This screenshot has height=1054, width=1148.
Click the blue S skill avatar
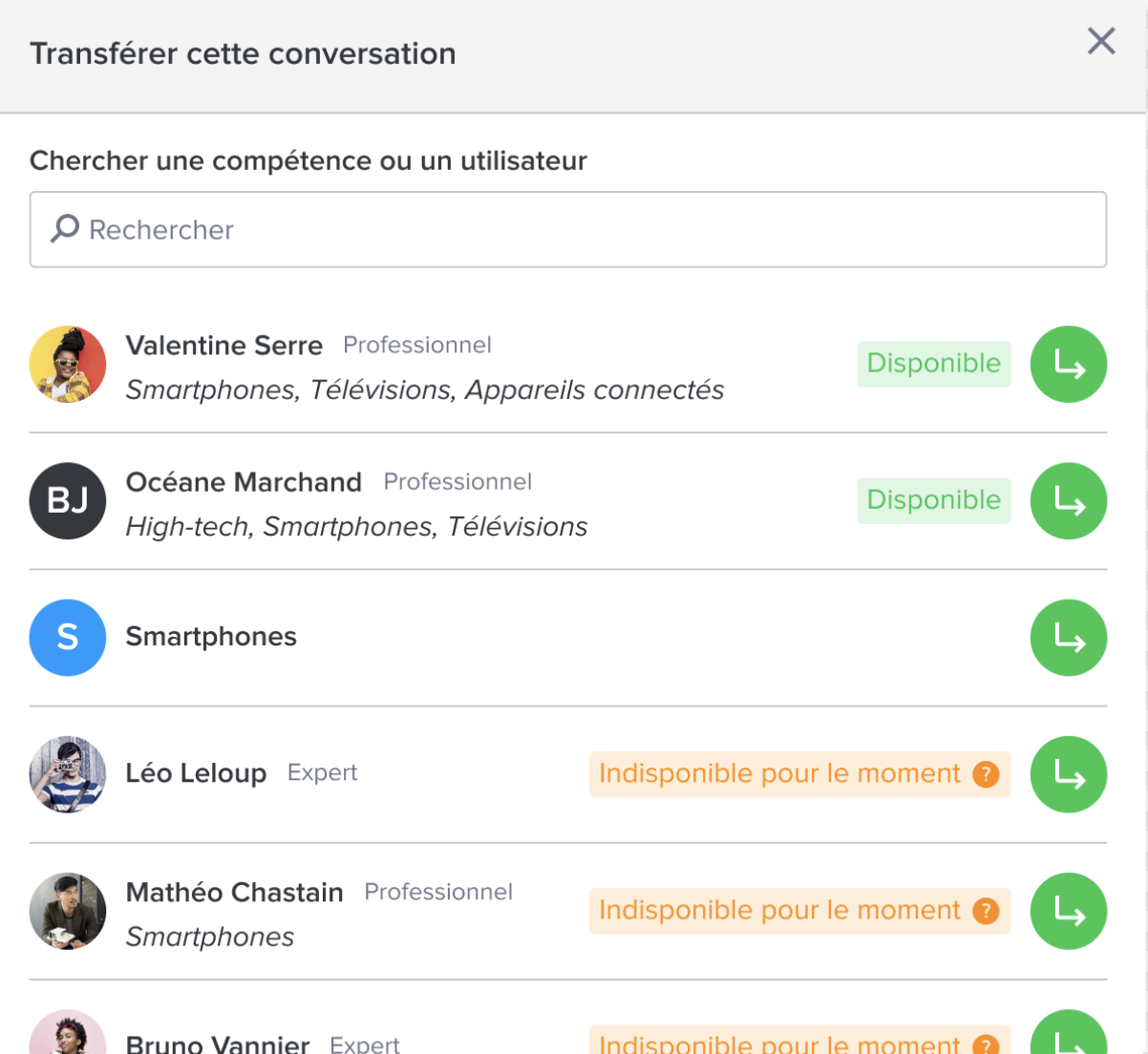[x=68, y=638]
